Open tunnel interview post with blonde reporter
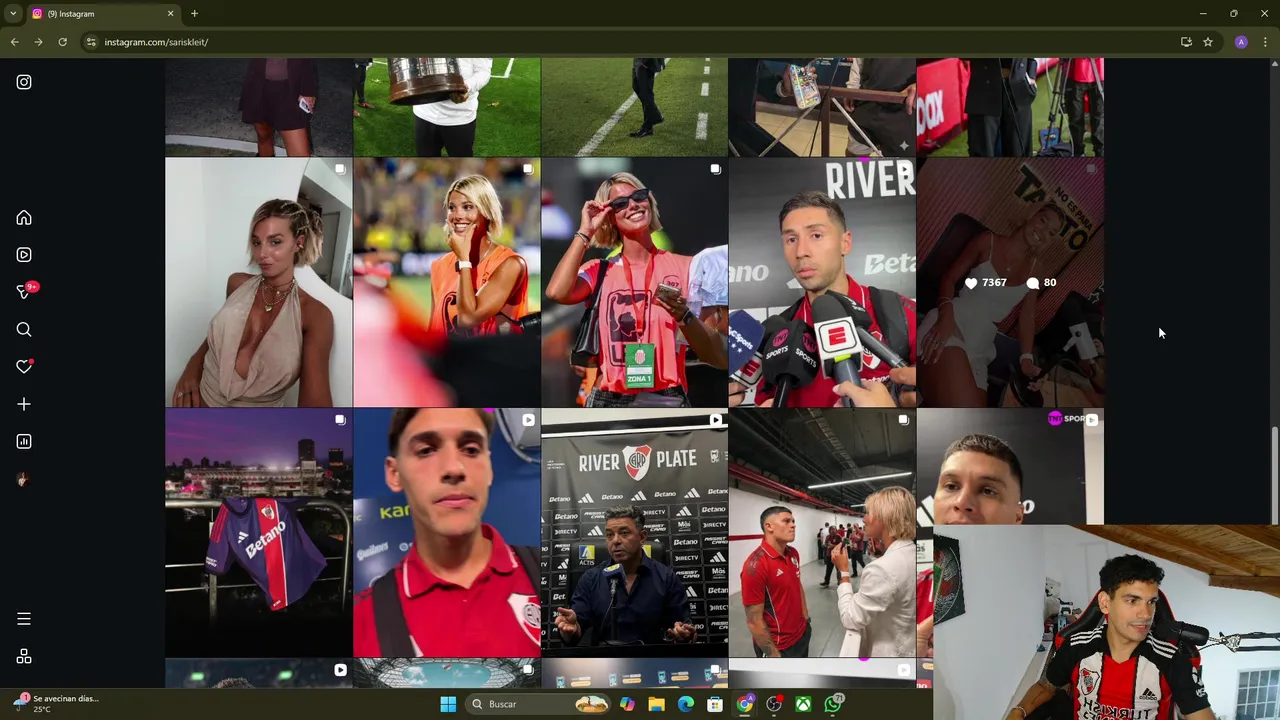Viewport: 1280px width, 720px height. pyautogui.click(x=822, y=532)
